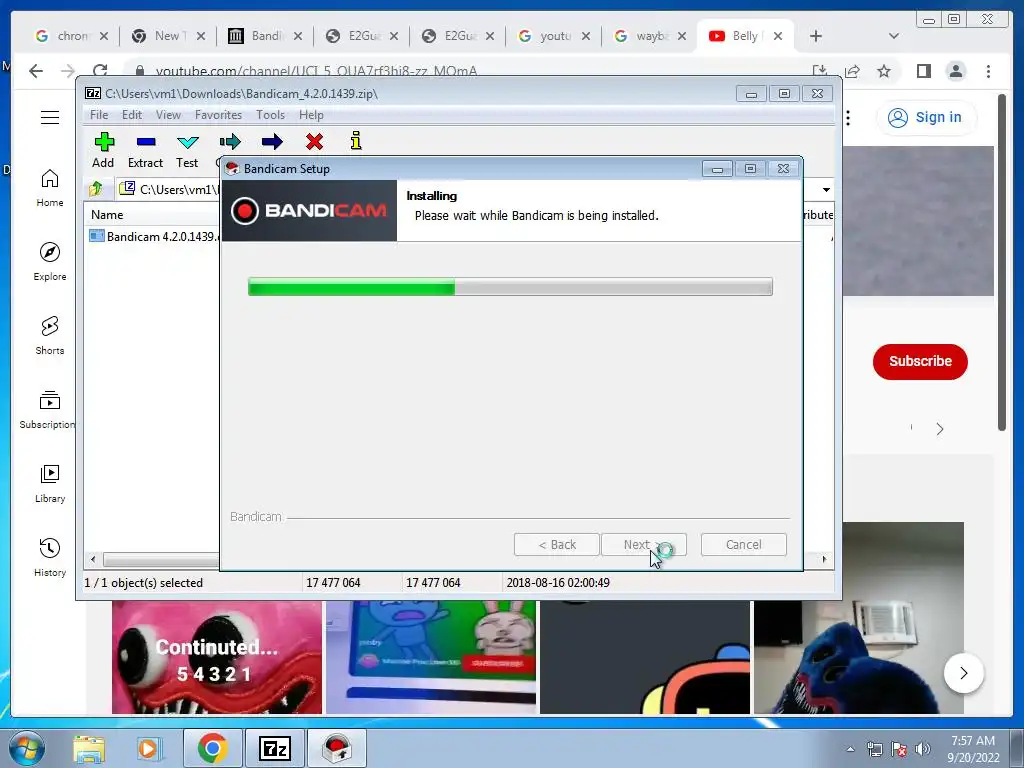
Task: Open YouTube Subscriptions in sidebar
Action: (50, 409)
